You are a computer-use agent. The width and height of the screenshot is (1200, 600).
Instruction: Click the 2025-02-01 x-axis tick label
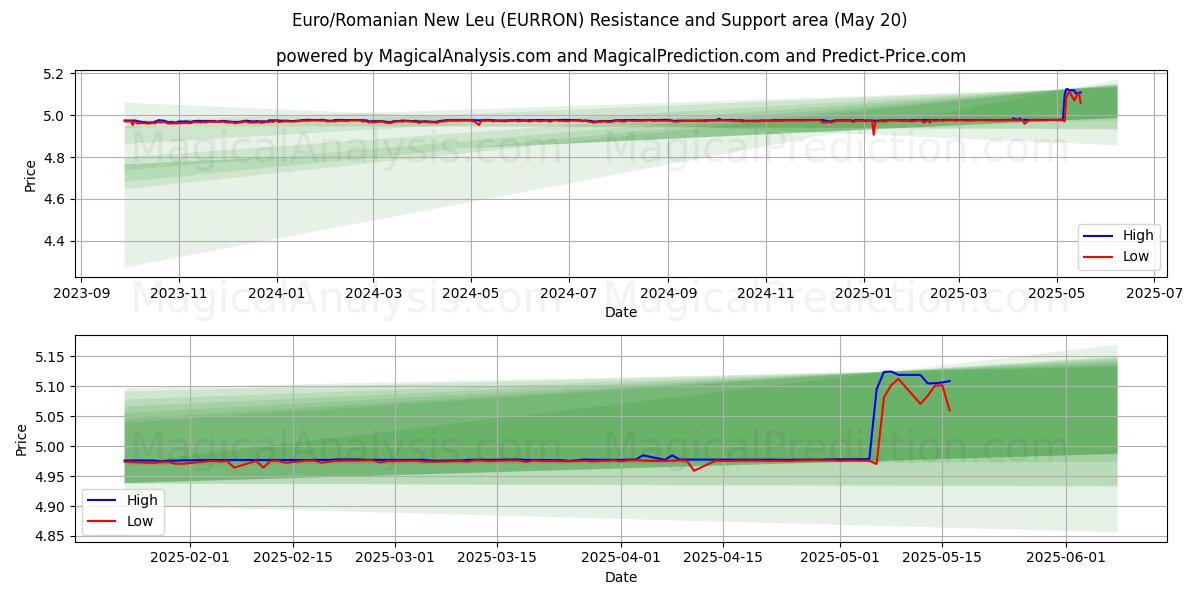pos(191,558)
